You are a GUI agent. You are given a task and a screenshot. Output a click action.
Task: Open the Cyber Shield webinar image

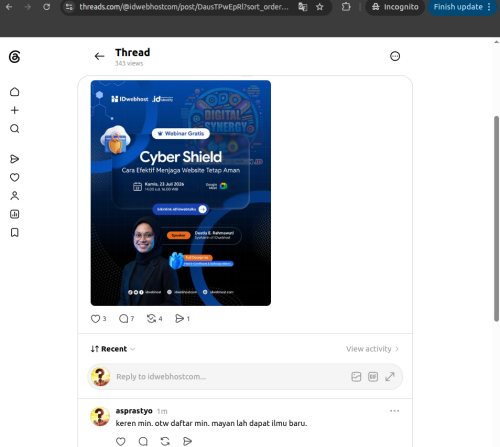pos(181,193)
